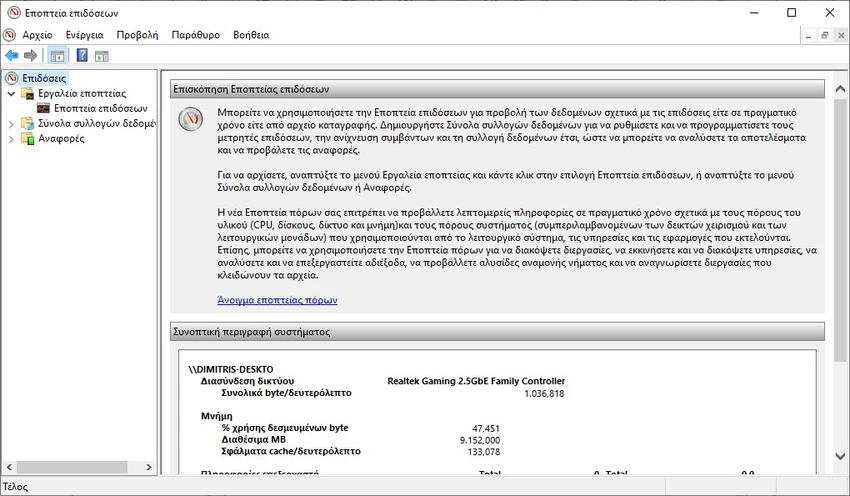
Task: Select Επιδόσεις in the console tree
Action: (44, 78)
